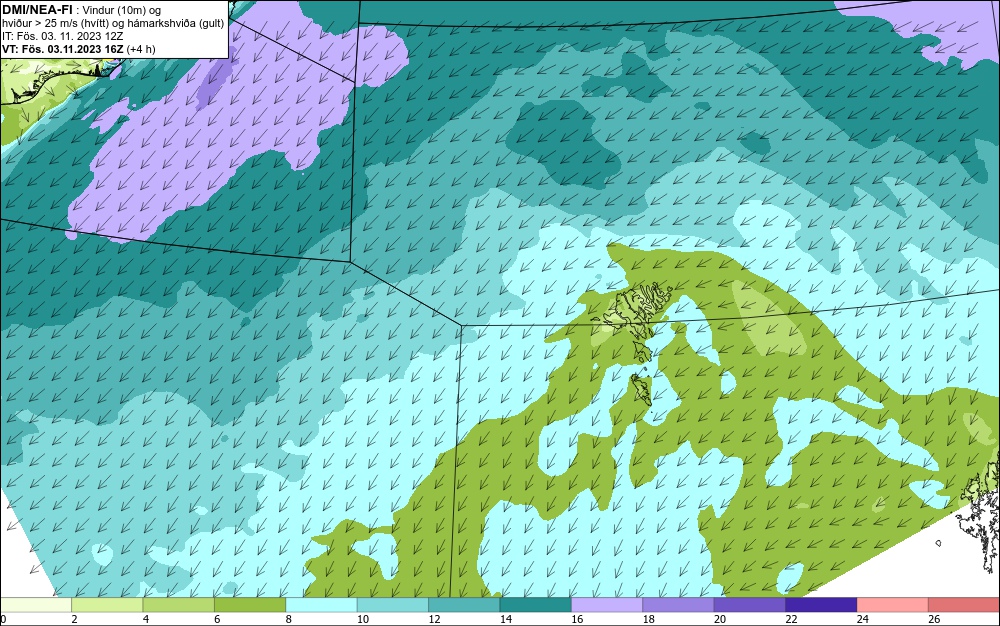Click the DMI/NEA-FI title text
1000x626 pixels.
point(37,10)
